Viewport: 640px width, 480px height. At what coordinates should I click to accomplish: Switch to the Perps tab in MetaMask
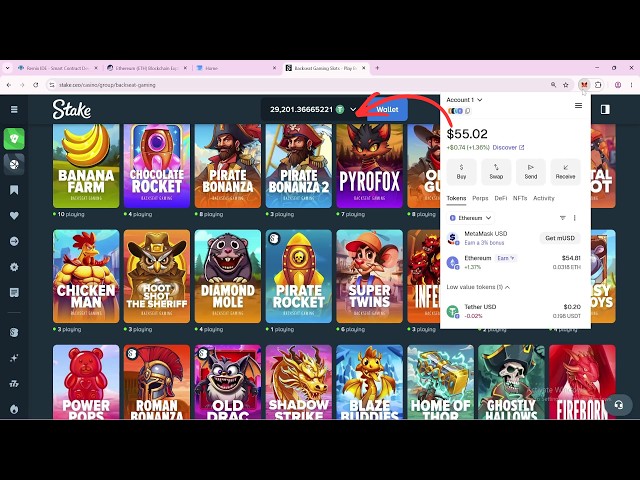tap(480, 198)
